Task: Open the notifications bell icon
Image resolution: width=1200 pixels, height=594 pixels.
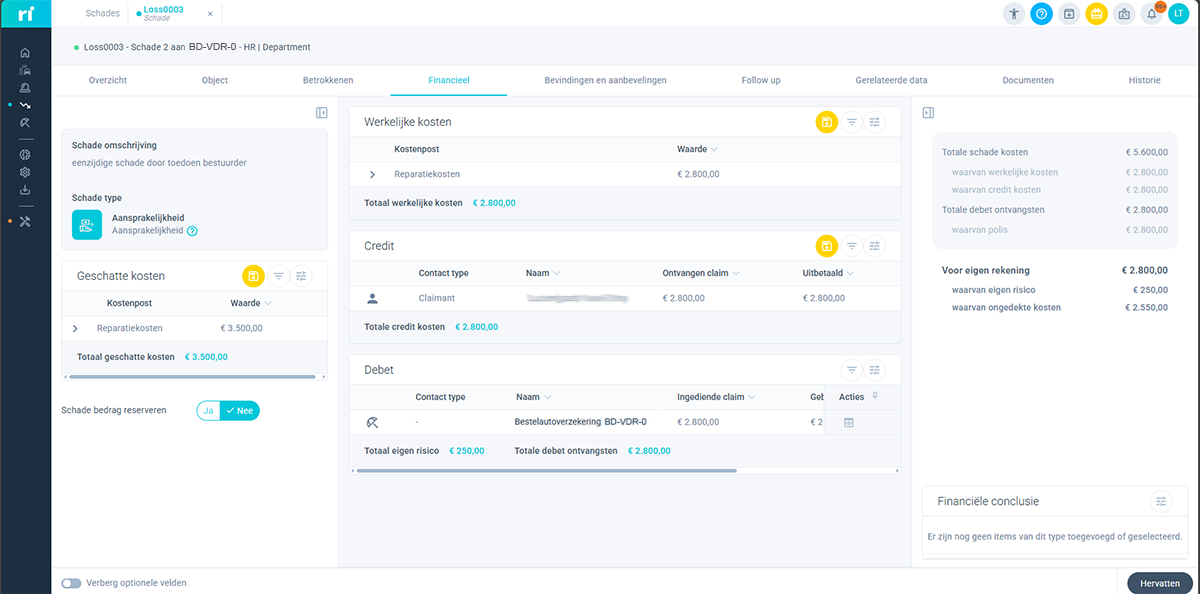Action: click(1151, 14)
